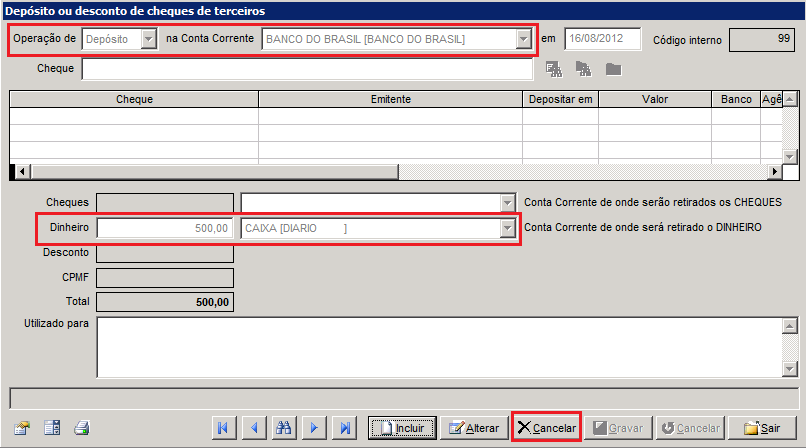
Task: Go to the previous record arrow
Action: point(254,427)
